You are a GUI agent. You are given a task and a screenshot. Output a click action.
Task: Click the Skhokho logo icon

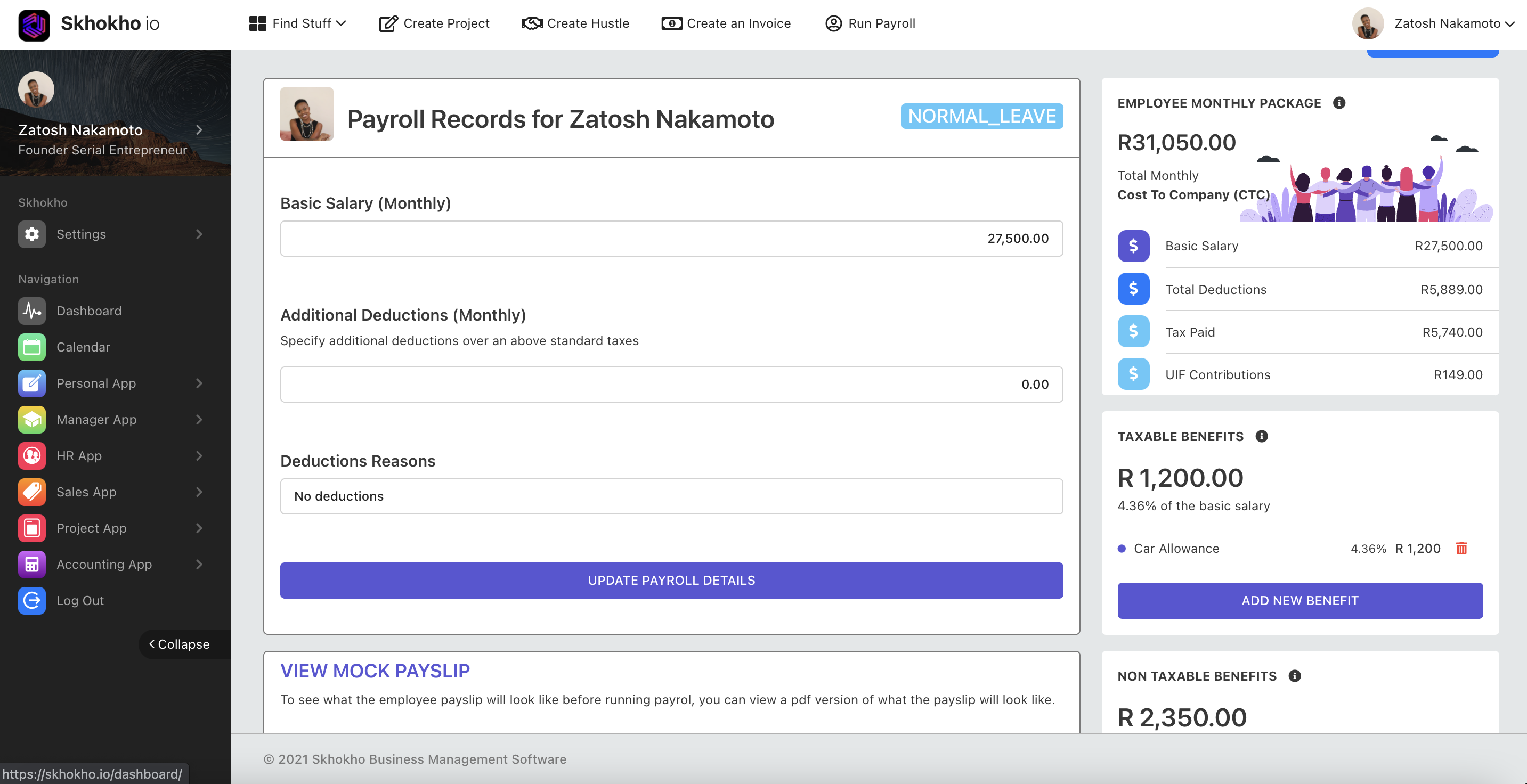tap(34, 24)
